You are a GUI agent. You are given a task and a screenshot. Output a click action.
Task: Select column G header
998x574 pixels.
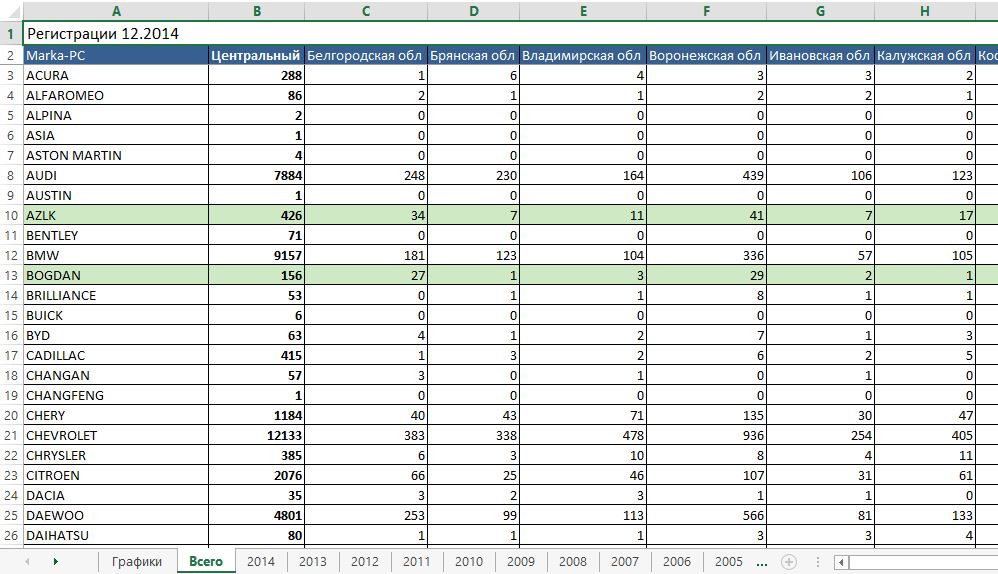(x=820, y=11)
